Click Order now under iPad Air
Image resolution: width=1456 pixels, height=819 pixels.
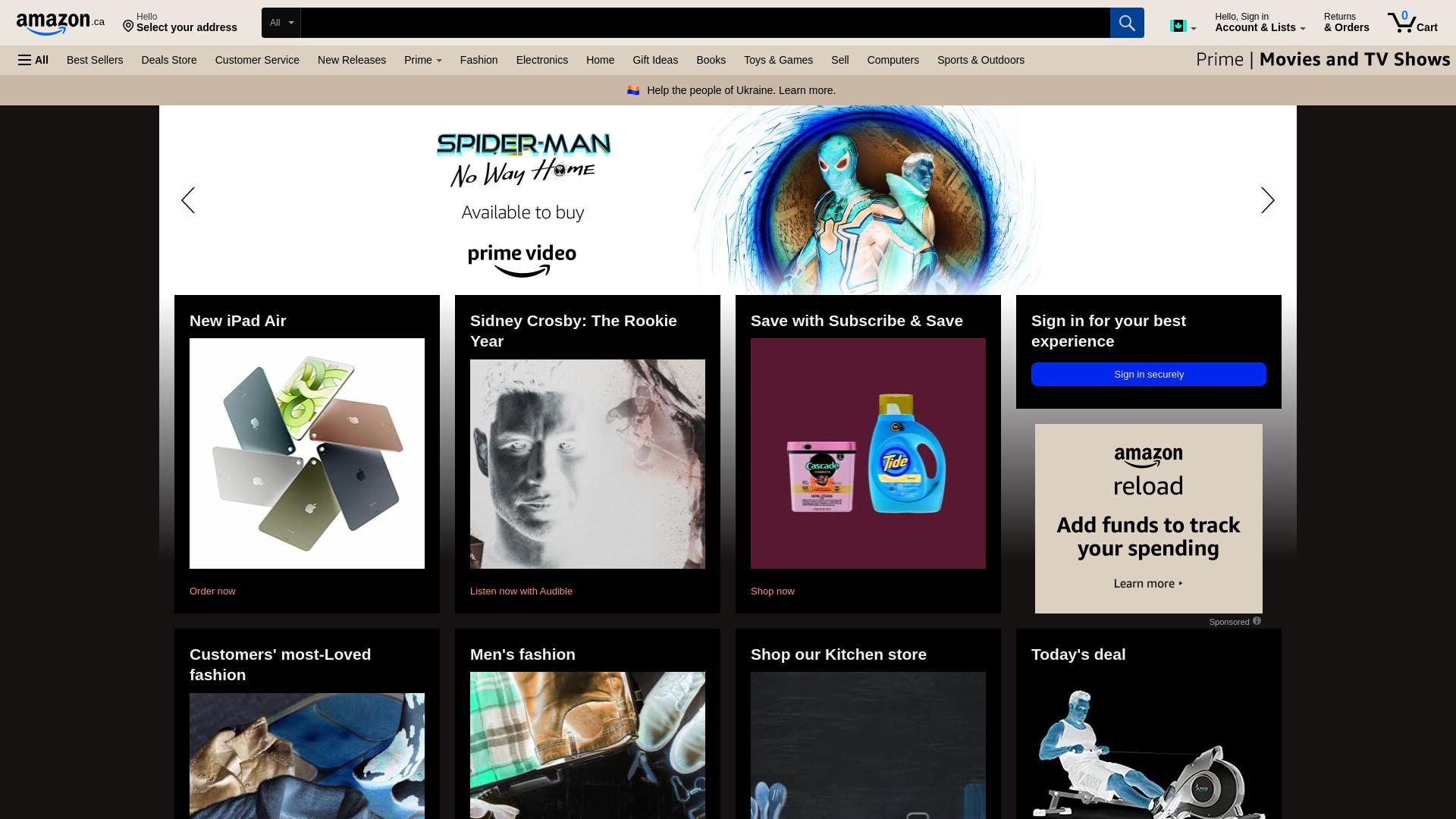click(x=212, y=591)
